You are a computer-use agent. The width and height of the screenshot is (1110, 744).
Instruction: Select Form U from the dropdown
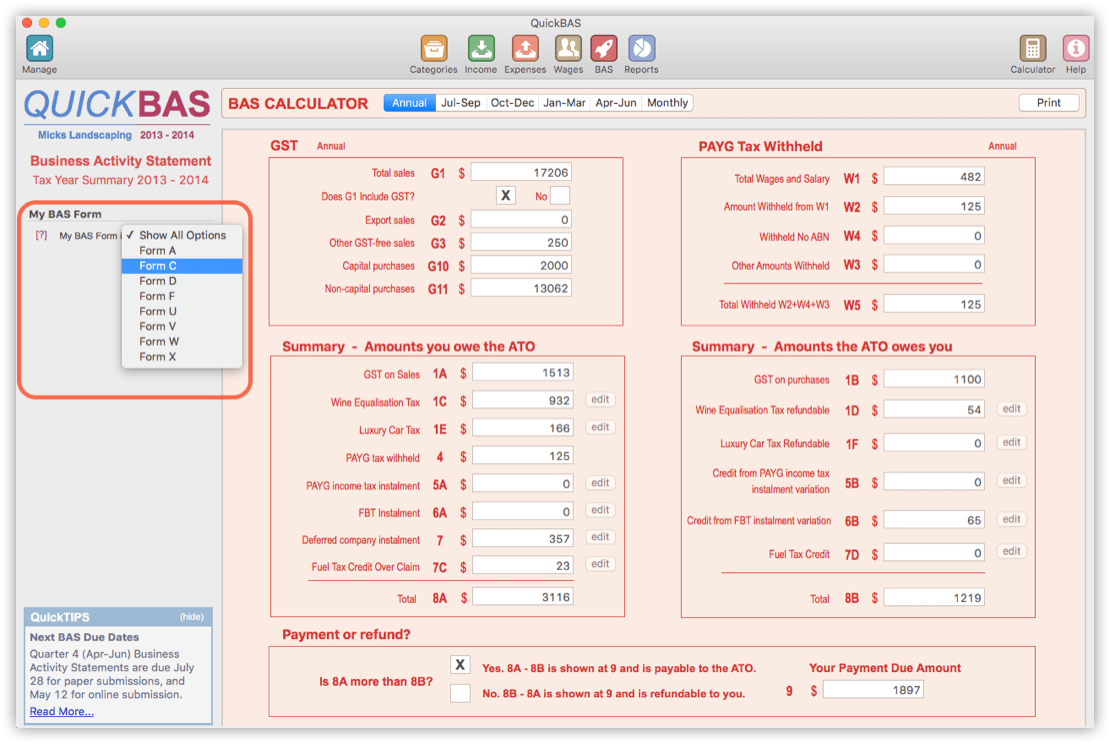[x=182, y=311]
